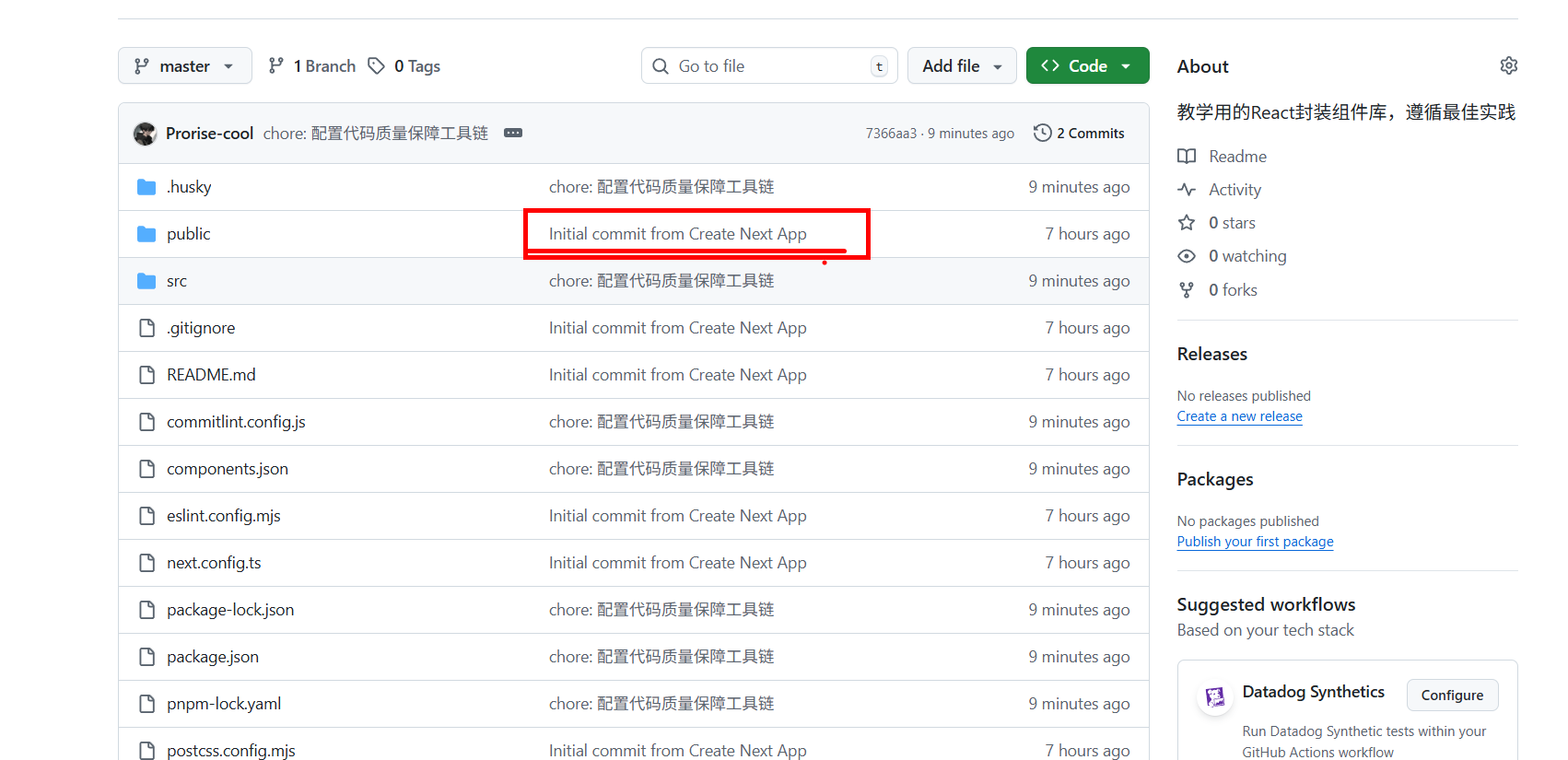
Task: Expand commit message ellipsis icon
Action: [x=513, y=134]
